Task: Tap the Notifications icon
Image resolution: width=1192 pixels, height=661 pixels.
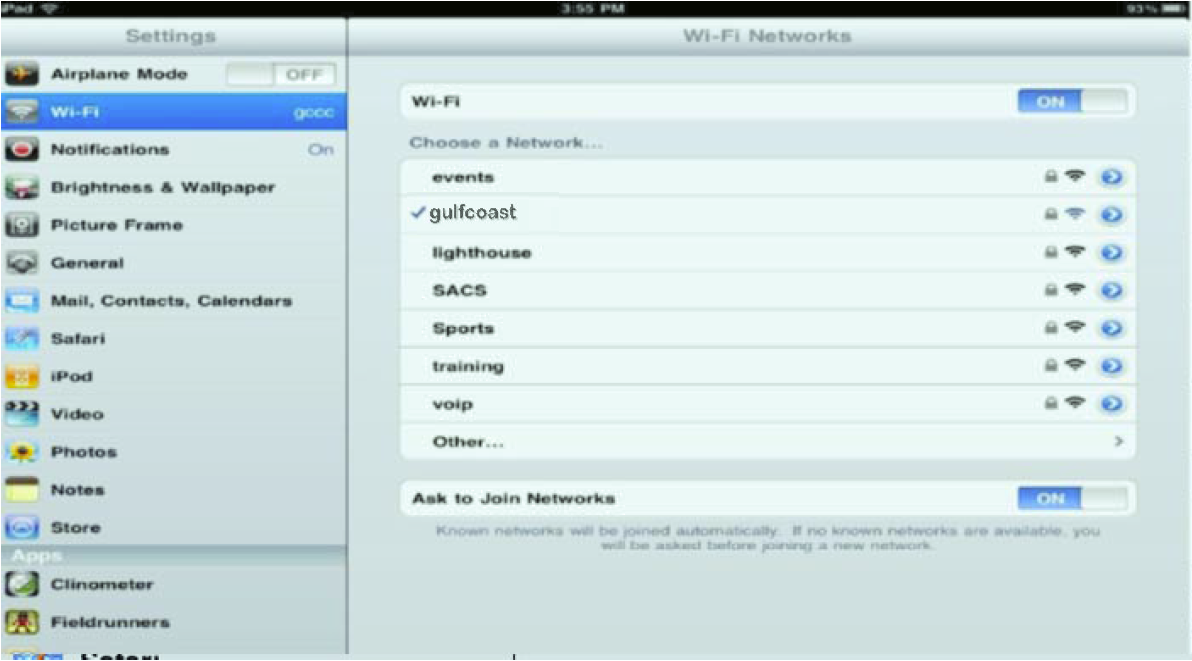Action: coord(21,149)
